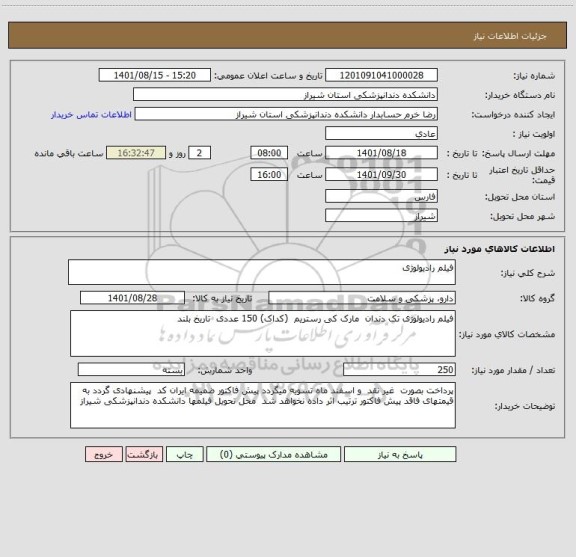This screenshot has height=557, width=576.
Task: Click unit of measure field بسته
Action: point(131,370)
